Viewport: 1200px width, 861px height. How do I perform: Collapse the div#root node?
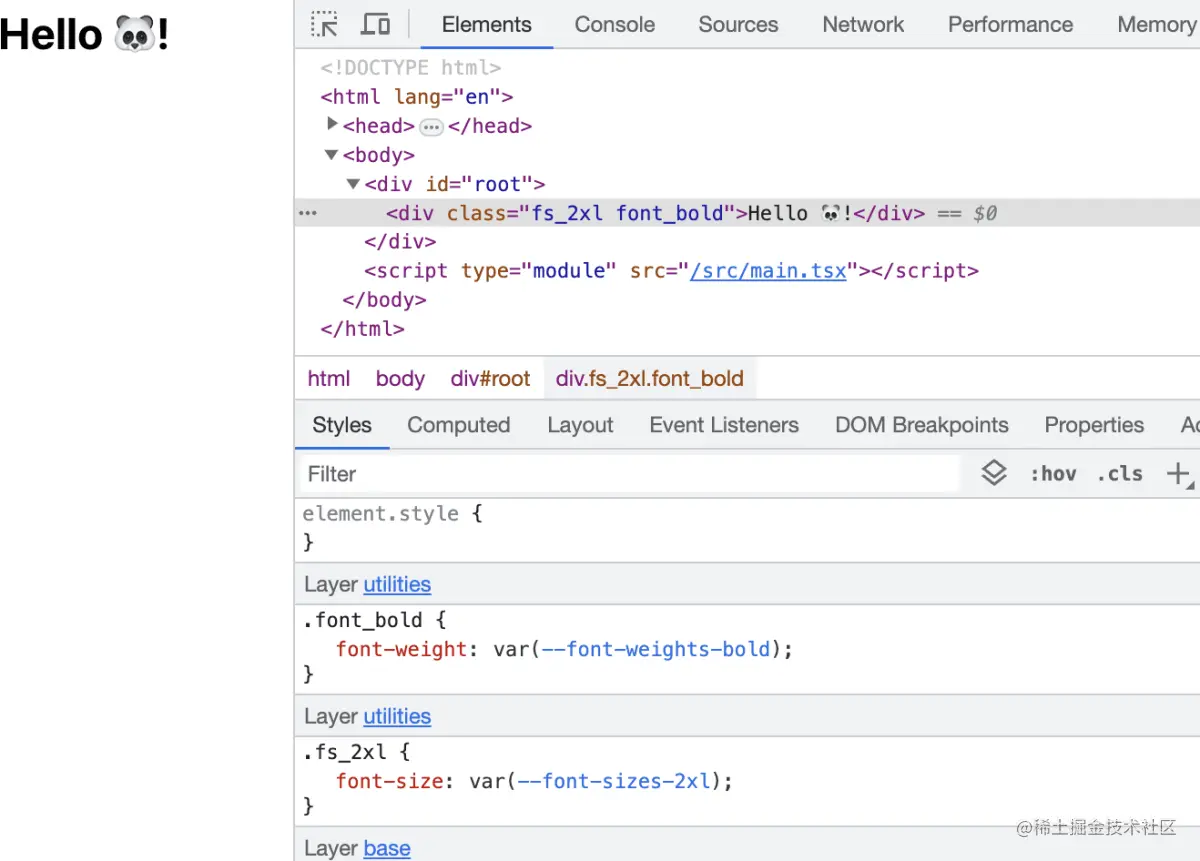(353, 183)
